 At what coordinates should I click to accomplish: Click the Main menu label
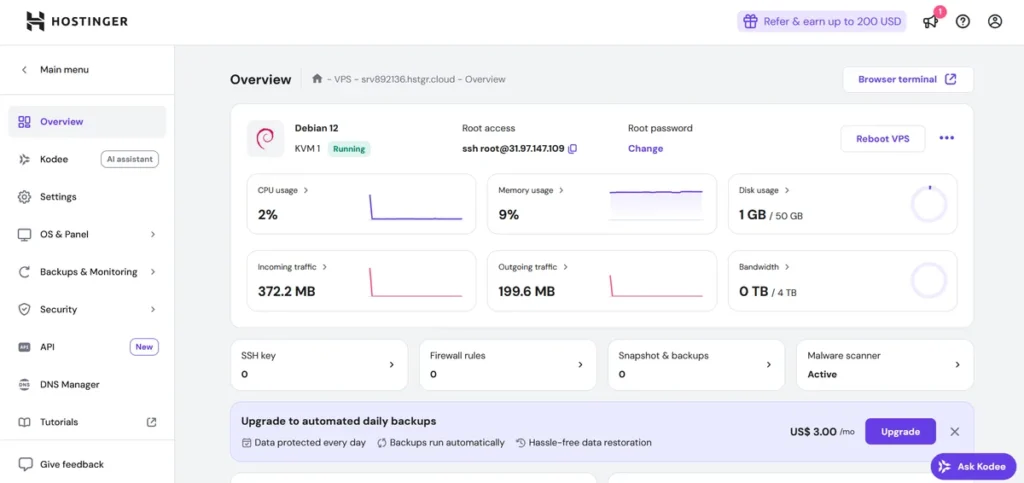click(65, 69)
